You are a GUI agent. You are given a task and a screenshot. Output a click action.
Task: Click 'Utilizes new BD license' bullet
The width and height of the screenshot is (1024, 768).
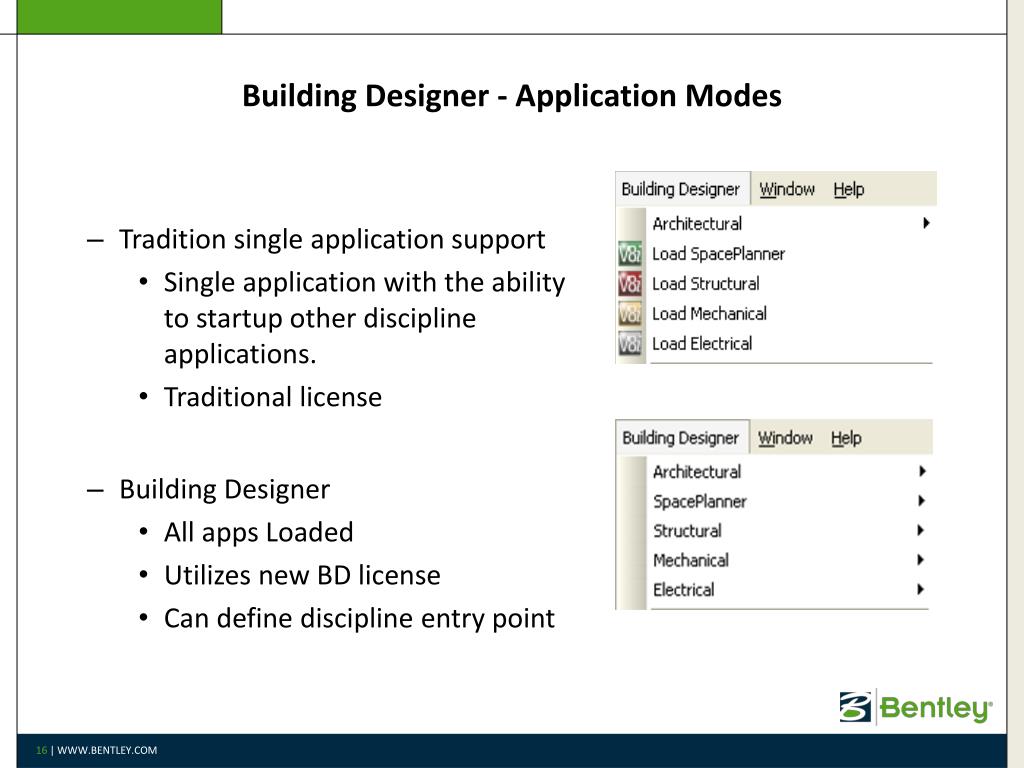[302, 575]
